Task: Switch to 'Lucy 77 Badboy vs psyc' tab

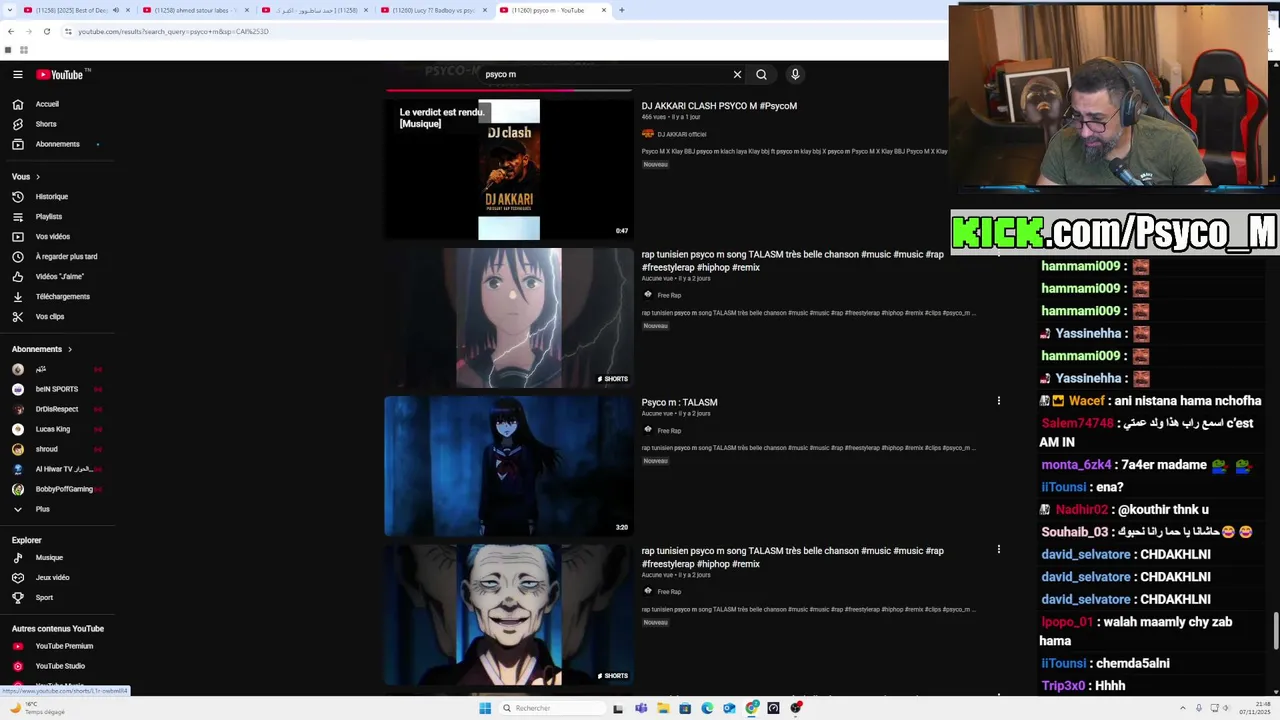Action: pos(433,10)
